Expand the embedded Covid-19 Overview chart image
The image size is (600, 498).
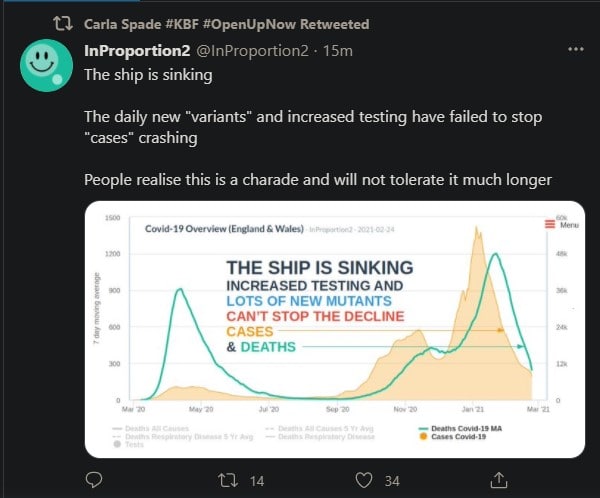[x=335, y=329]
